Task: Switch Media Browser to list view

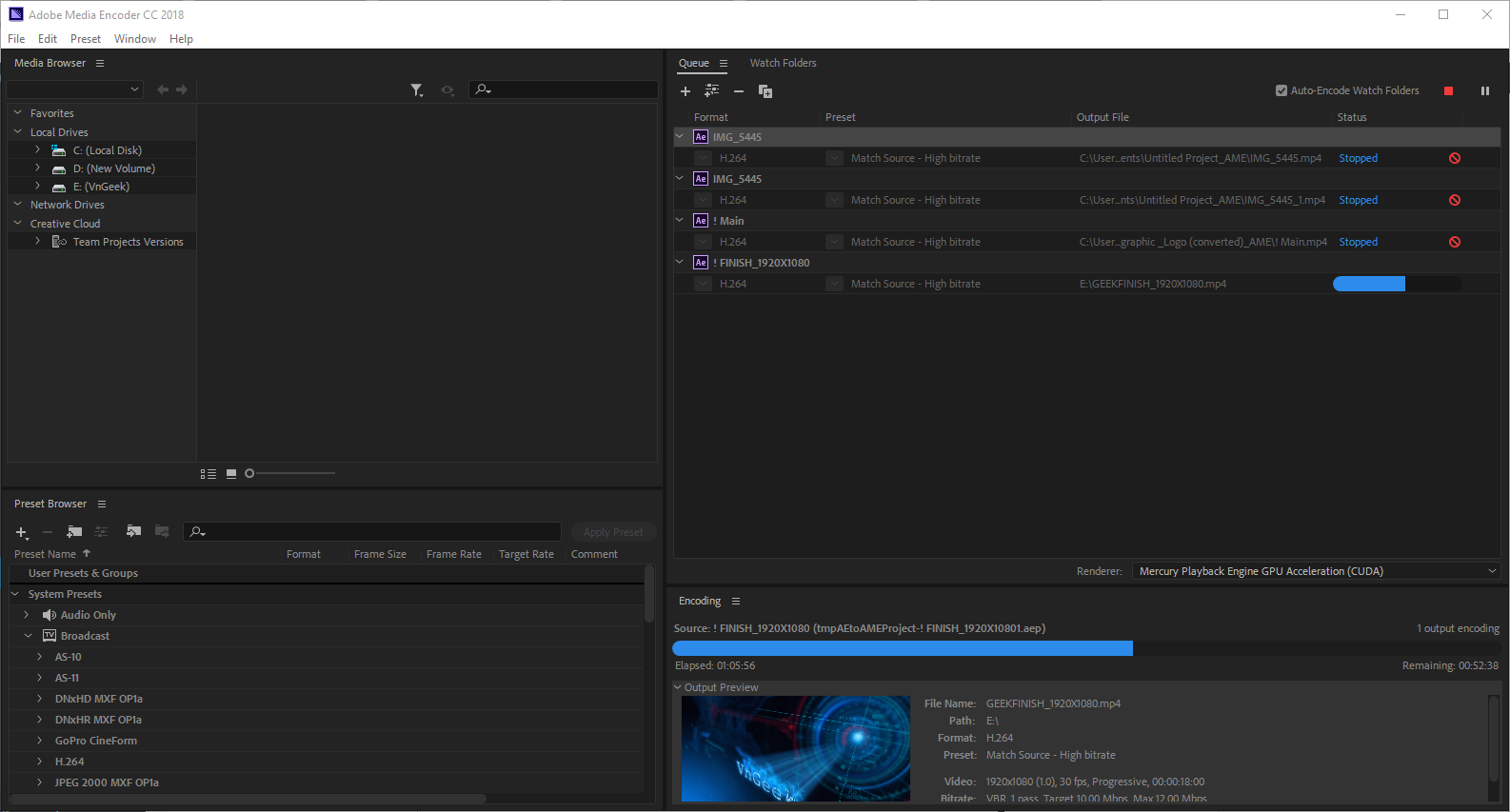Action: (209, 473)
